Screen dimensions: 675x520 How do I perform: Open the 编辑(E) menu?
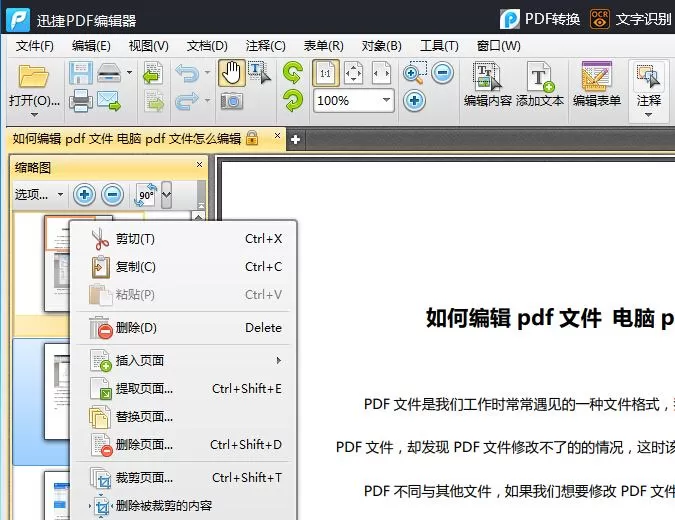tap(91, 46)
